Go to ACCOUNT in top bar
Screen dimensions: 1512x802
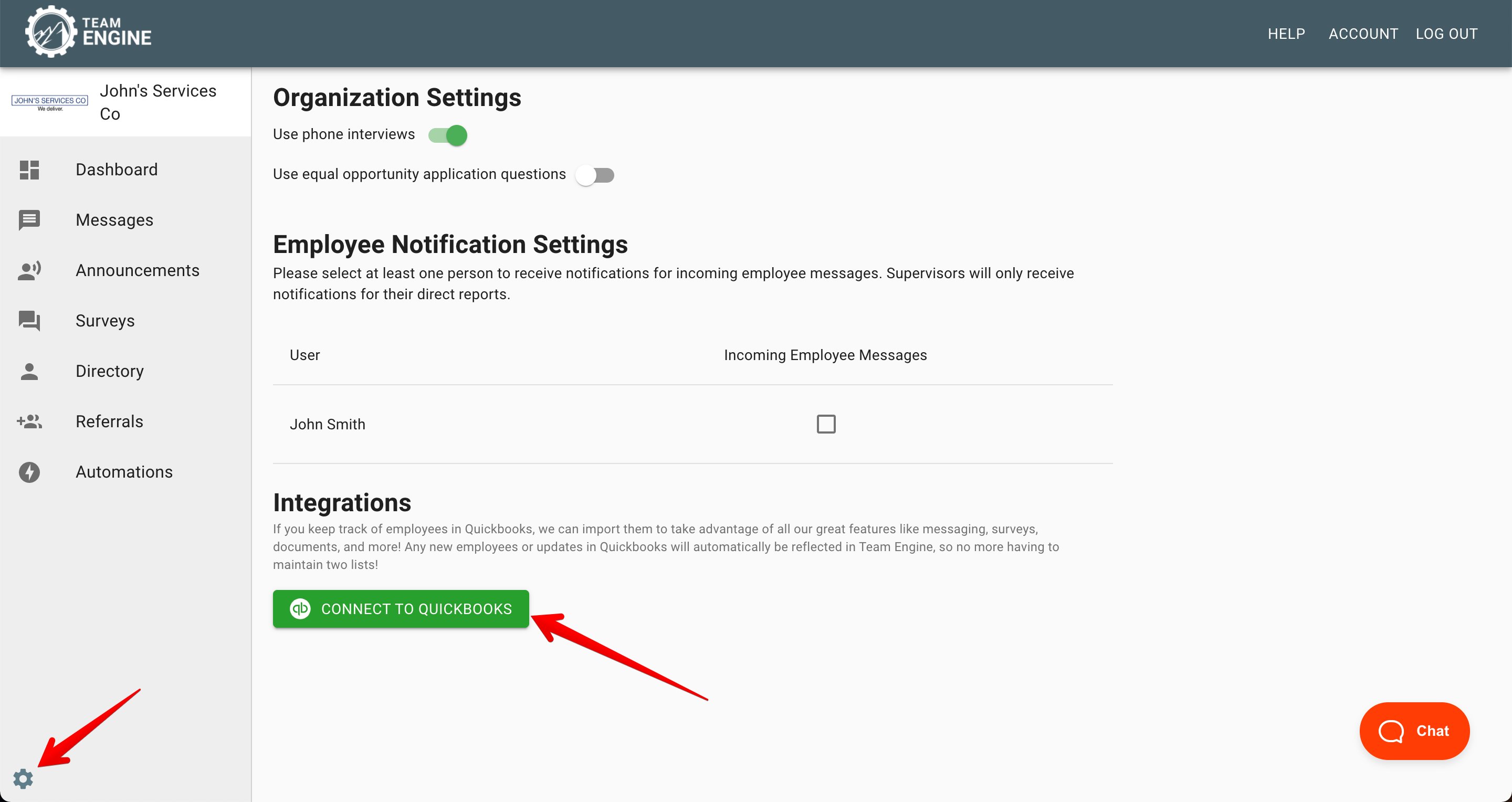tap(1363, 34)
